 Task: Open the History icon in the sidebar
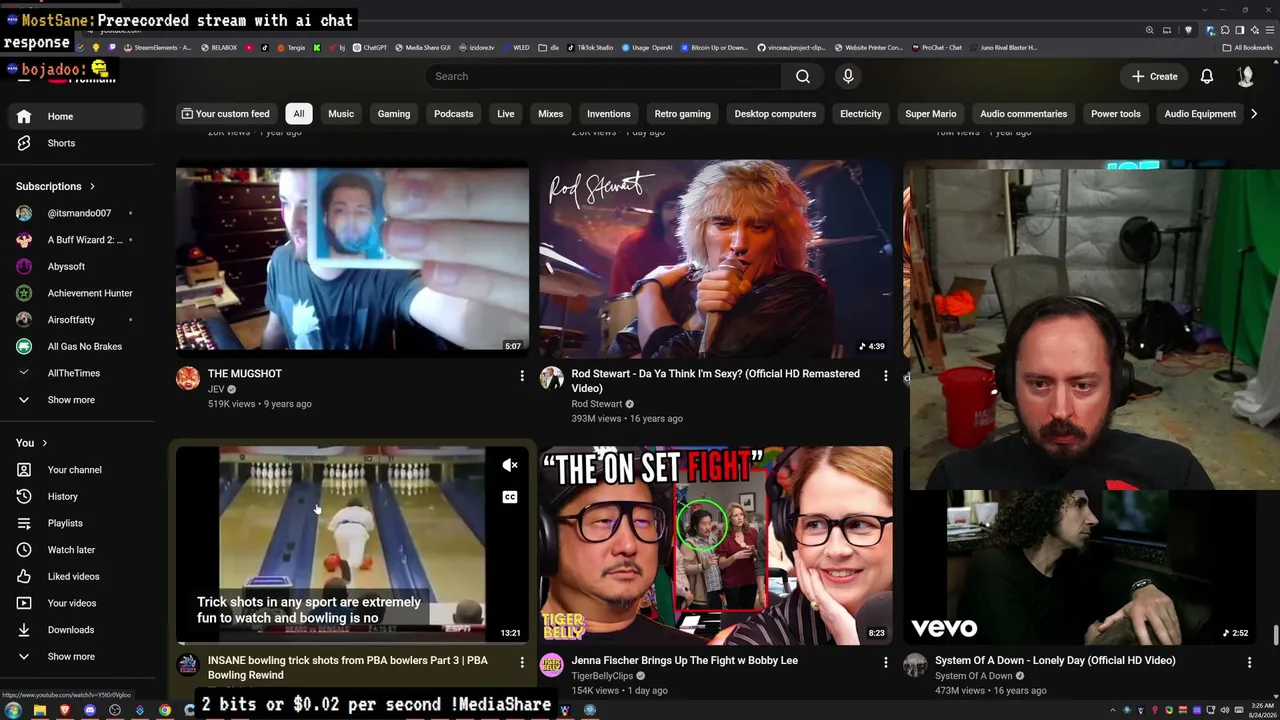pyautogui.click(x=24, y=496)
